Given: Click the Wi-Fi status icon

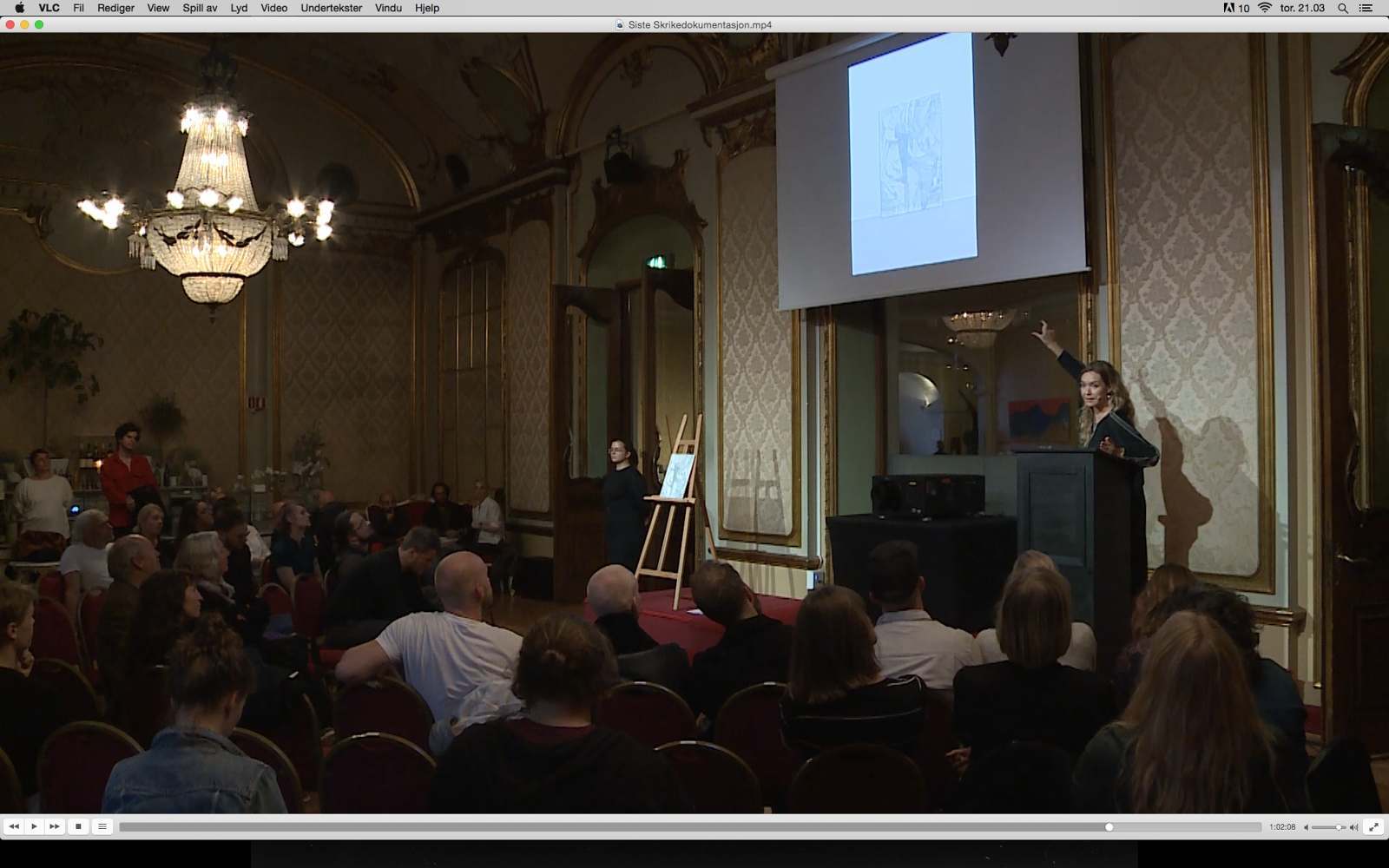Looking at the screenshot, I should click(x=1265, y=8).
